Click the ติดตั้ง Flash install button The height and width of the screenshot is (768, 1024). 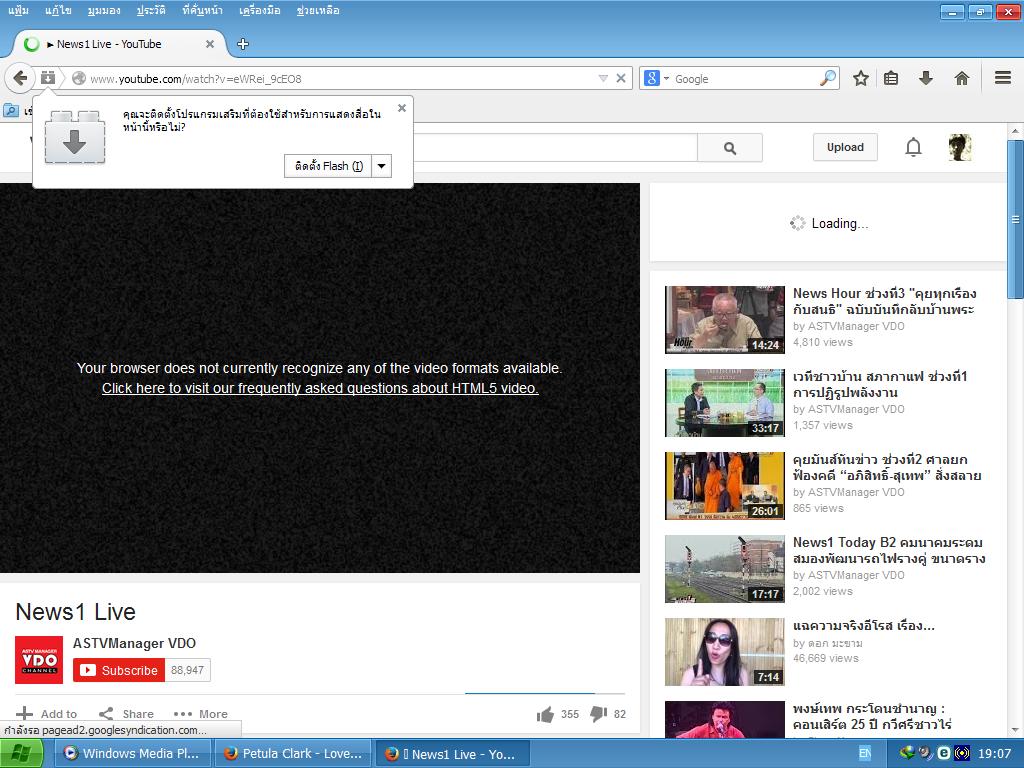click(328, 166)
